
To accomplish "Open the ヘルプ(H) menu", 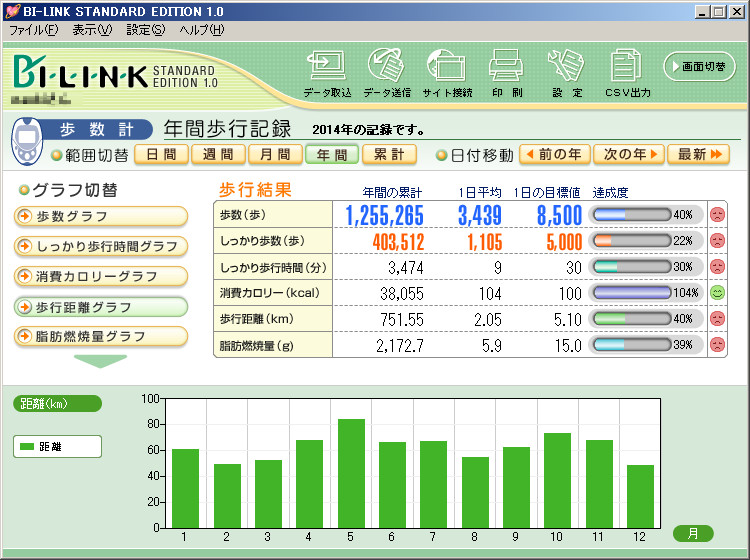I will point(201,30).
